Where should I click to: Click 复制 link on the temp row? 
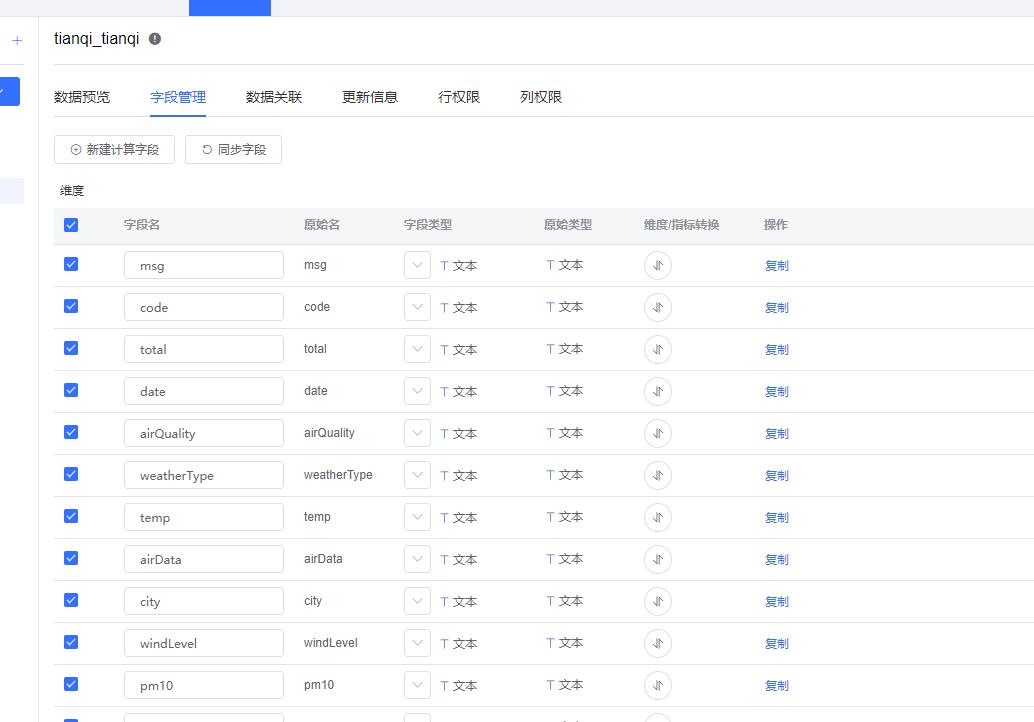(x=777, y=517)
